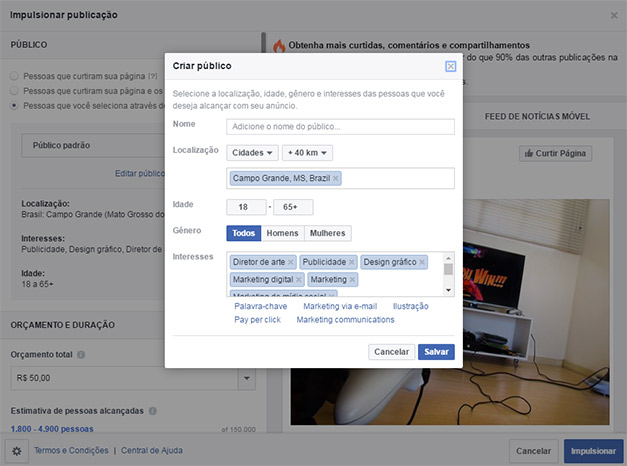This screenshot has width=627, height=466.
Task: Open the Cidades location type dropdown
Action: click(x=252, y=153)
